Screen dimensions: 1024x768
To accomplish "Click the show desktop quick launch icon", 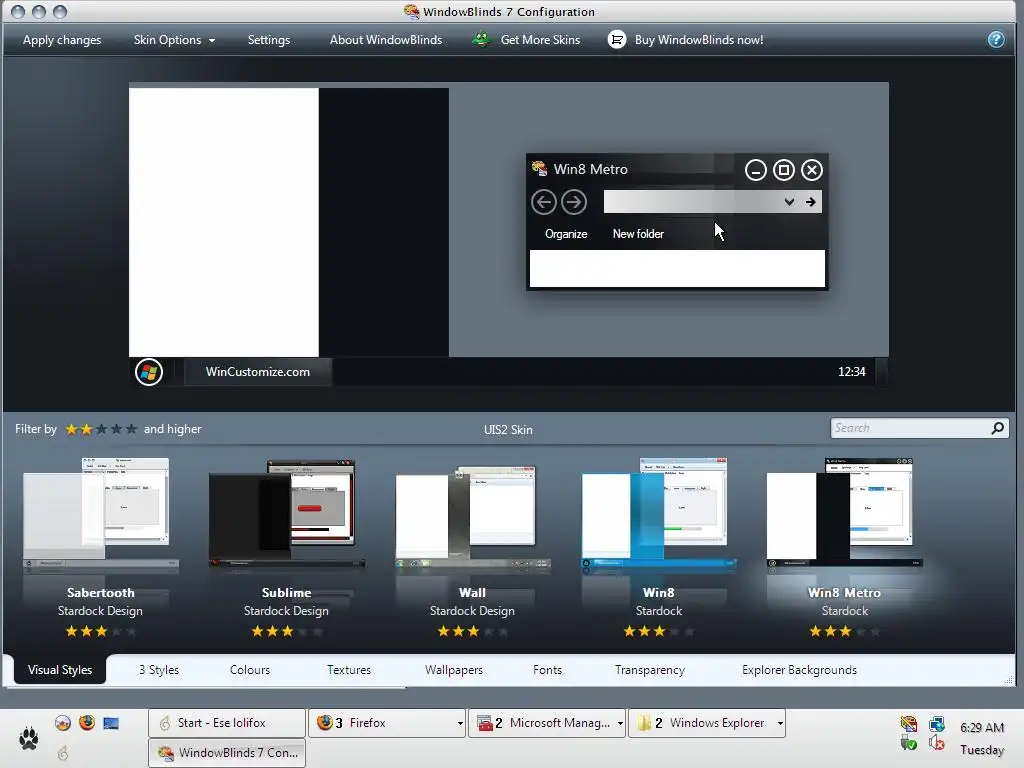I will point(111,723).
